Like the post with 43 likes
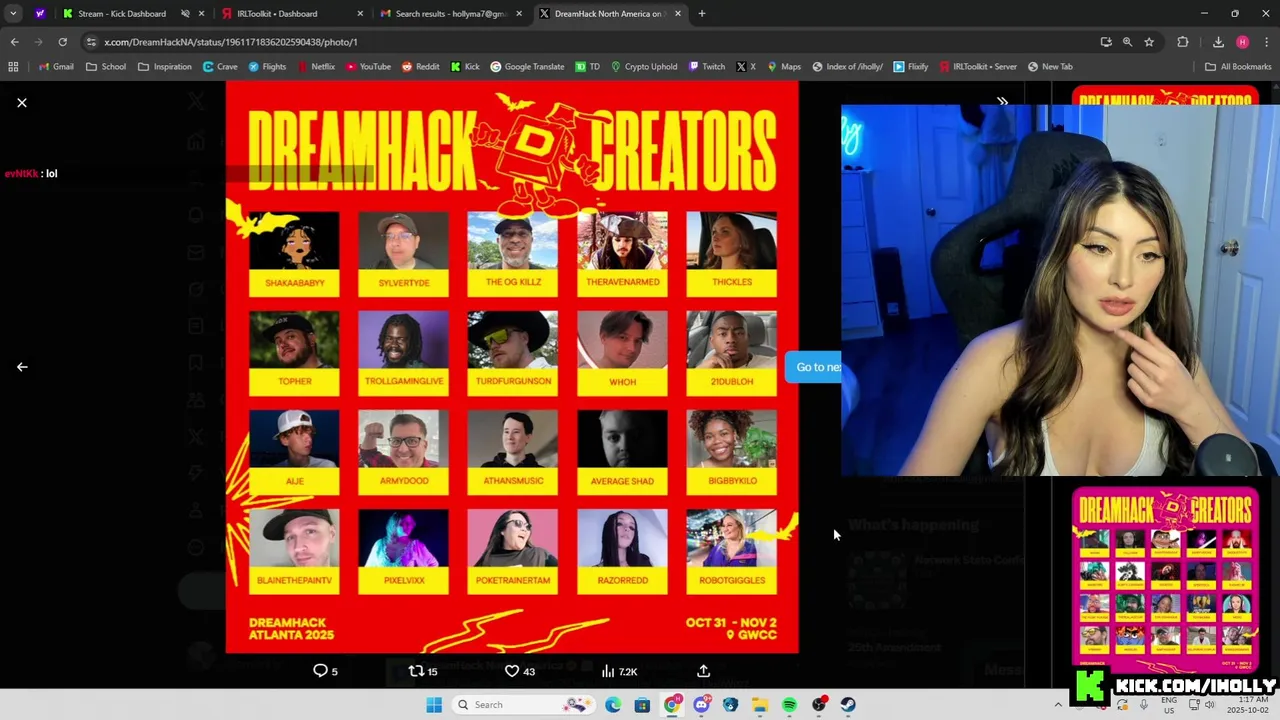1280x720 pixels. pyautogui.click(x=519, y=671)
